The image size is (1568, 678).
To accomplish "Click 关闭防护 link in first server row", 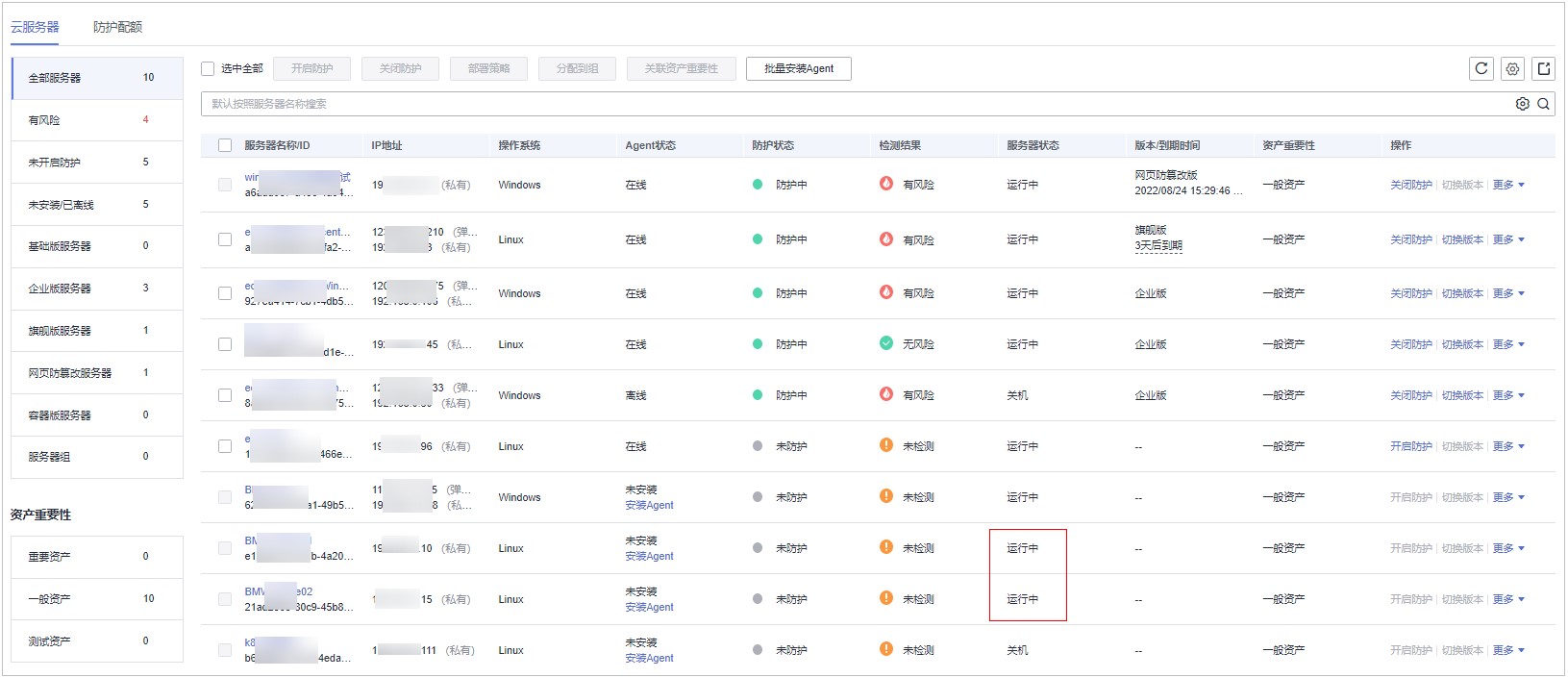I will tap(1410, 185).
